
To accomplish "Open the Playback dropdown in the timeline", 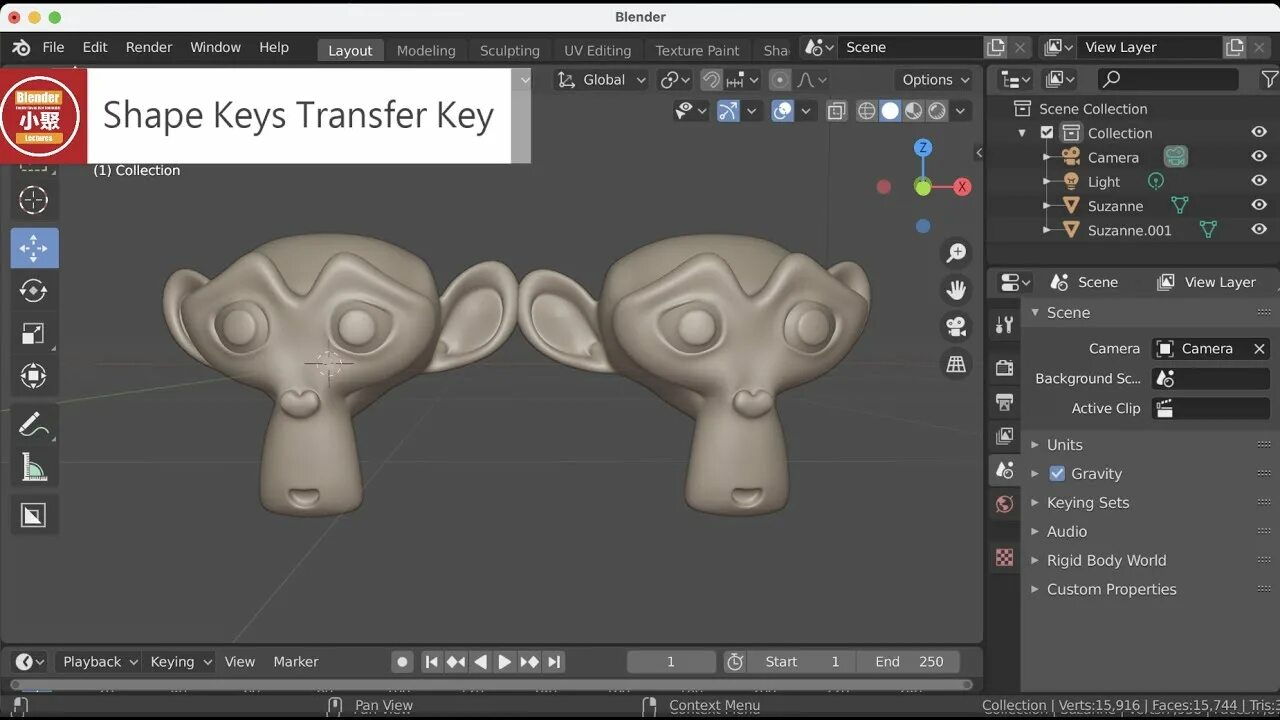I will tap(97, 661).
